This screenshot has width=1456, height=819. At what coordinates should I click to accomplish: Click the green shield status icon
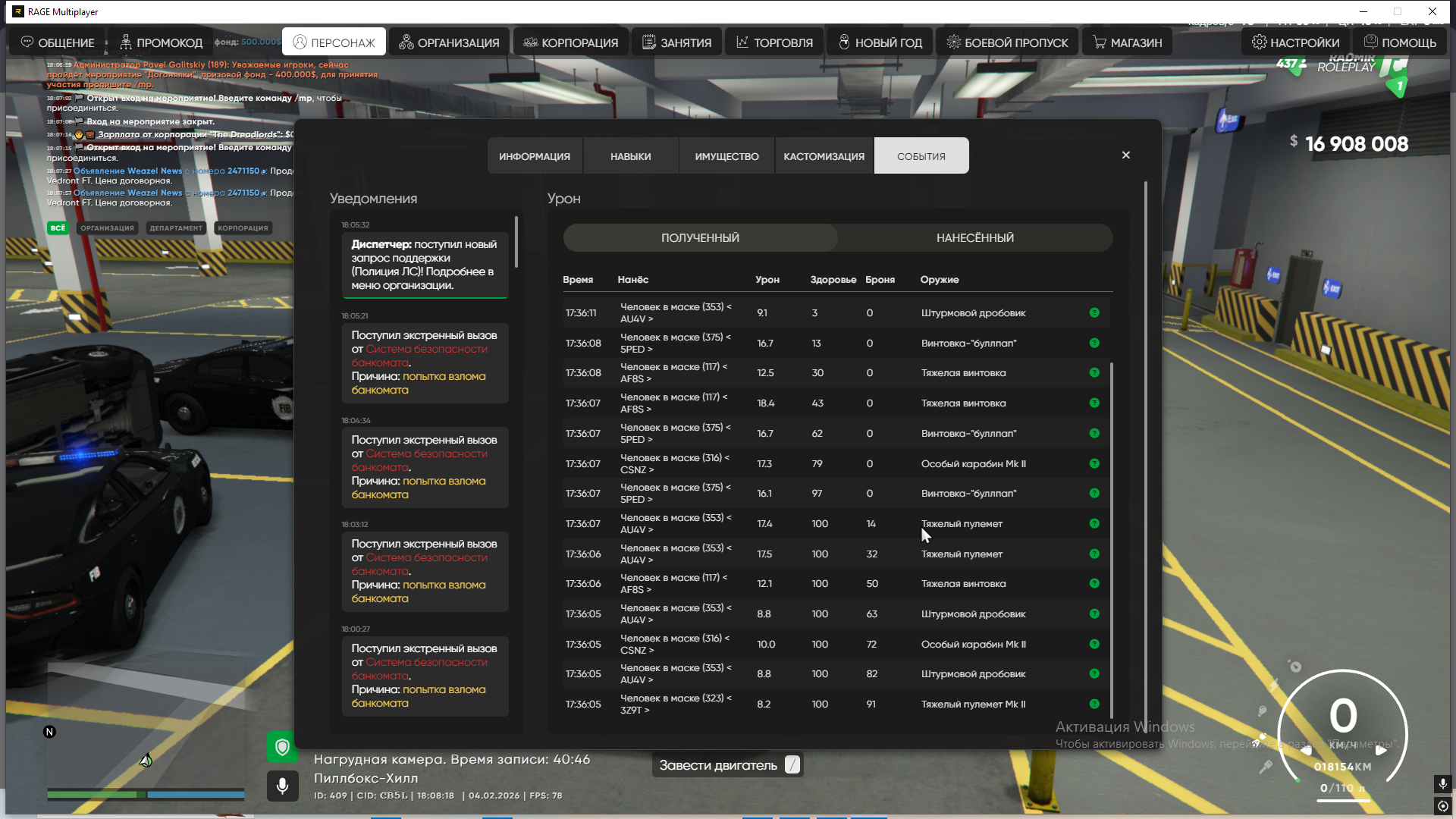(x=282, y=747)
